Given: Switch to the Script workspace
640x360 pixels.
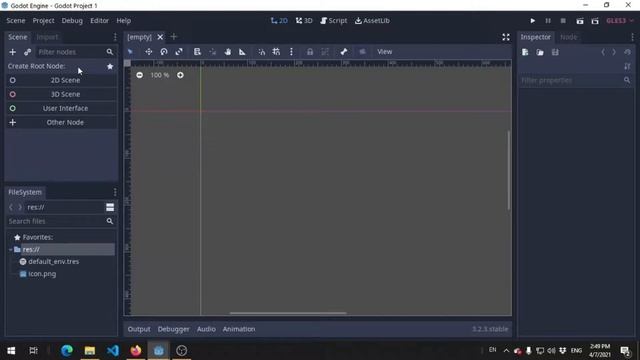Looking at the screenshot, I should [x=334, y=20].
